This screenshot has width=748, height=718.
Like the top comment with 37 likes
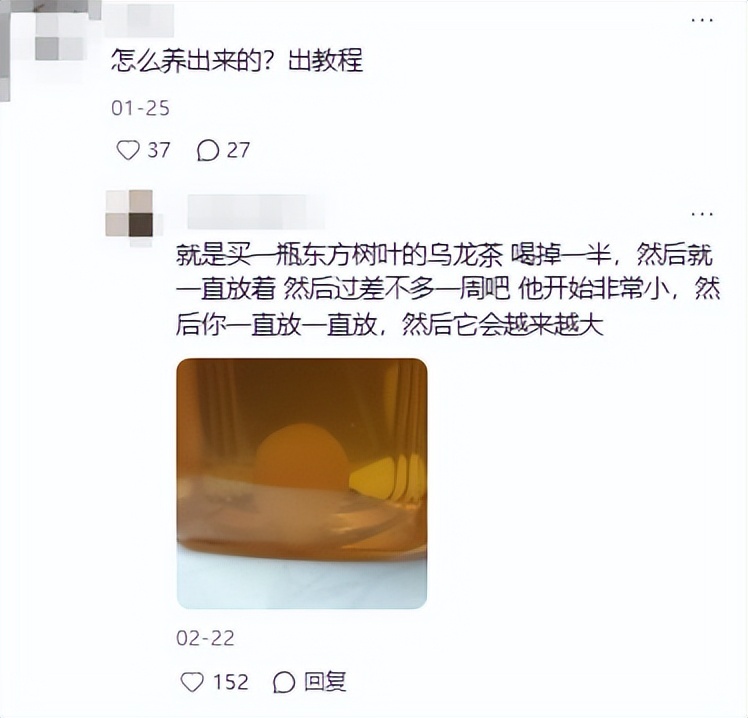tap(128, 151)
